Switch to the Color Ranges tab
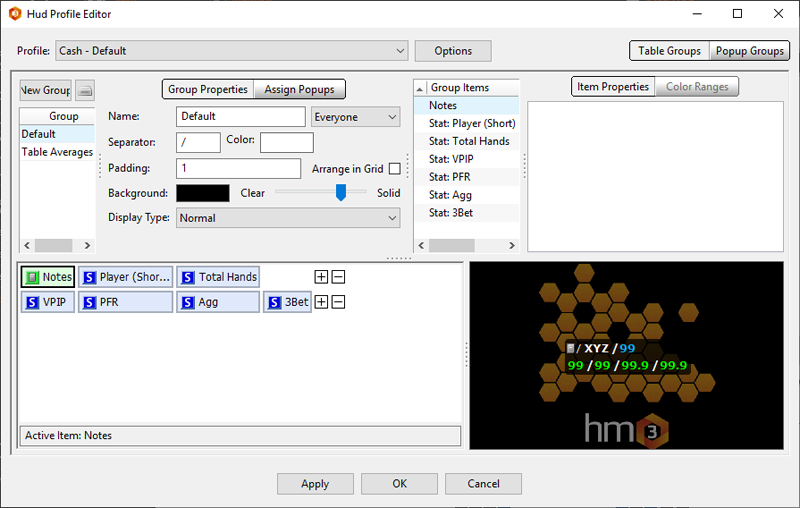 697,87
